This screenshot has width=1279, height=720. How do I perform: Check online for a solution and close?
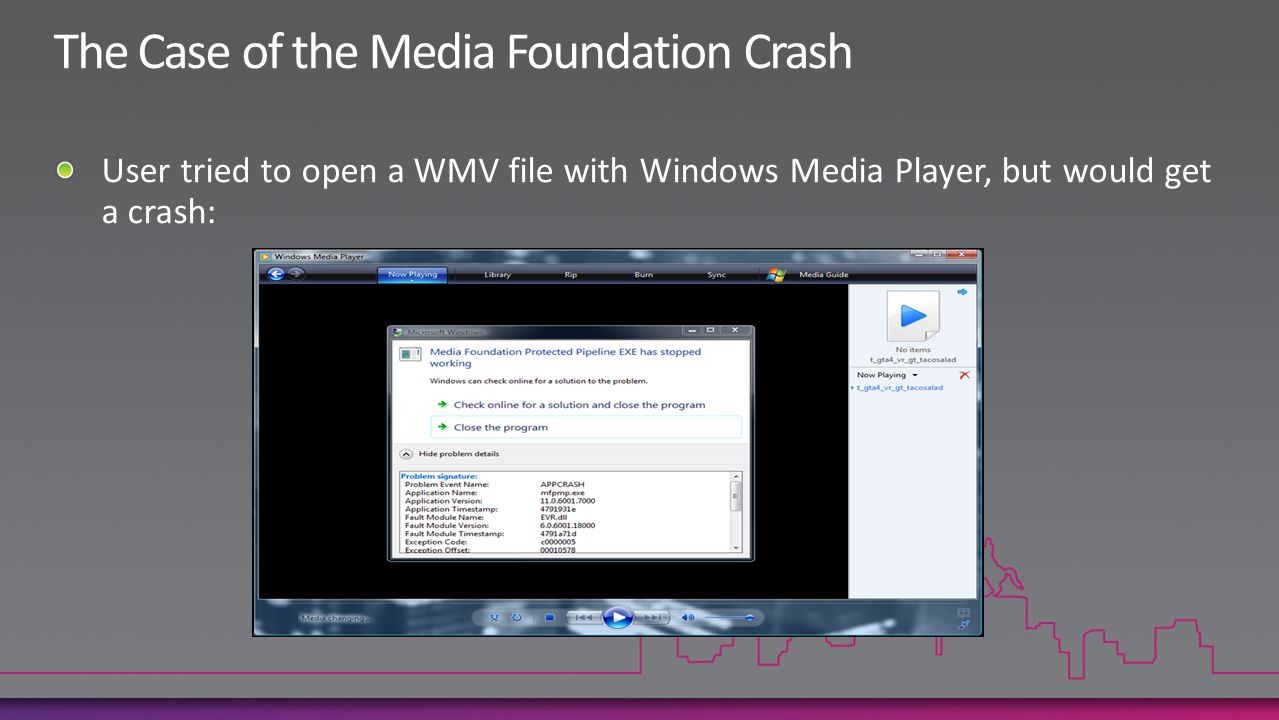[x=579, y=405]
